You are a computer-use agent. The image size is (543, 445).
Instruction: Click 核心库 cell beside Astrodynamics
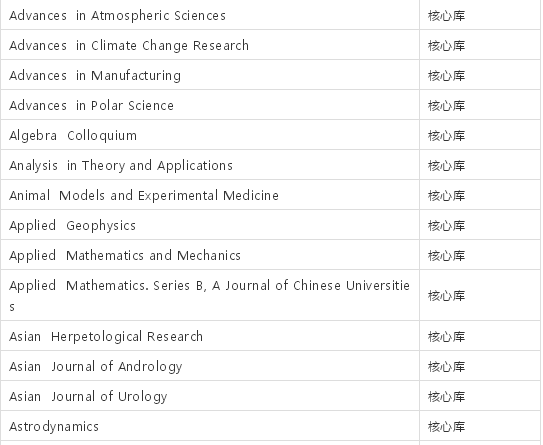point(446,427)
